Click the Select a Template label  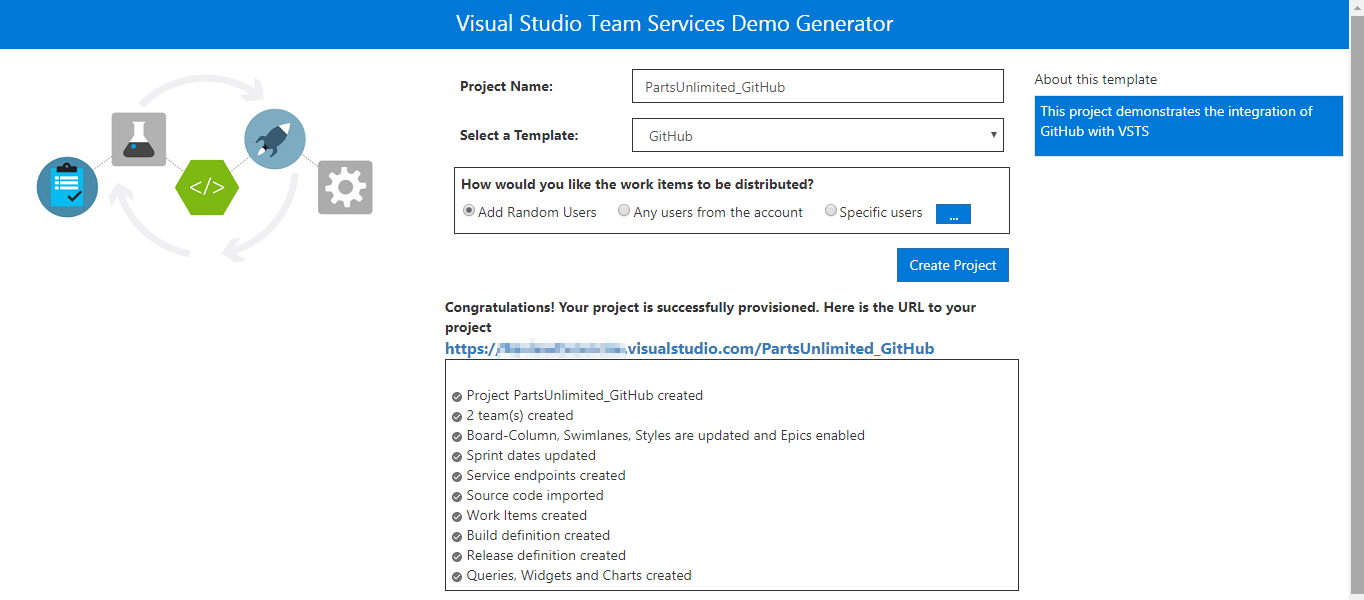tap(519, 135)
